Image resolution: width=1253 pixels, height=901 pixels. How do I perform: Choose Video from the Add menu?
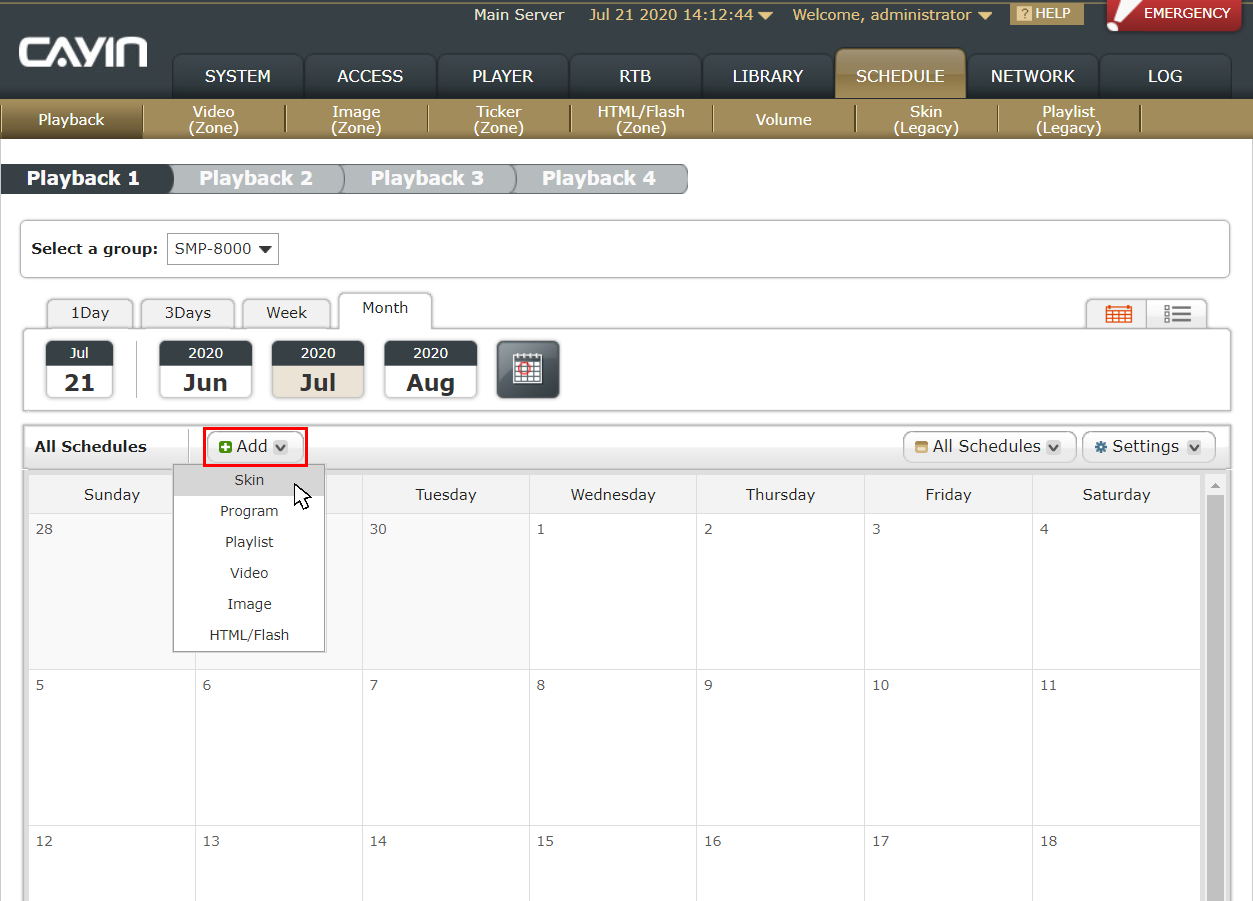pos(249,573)
